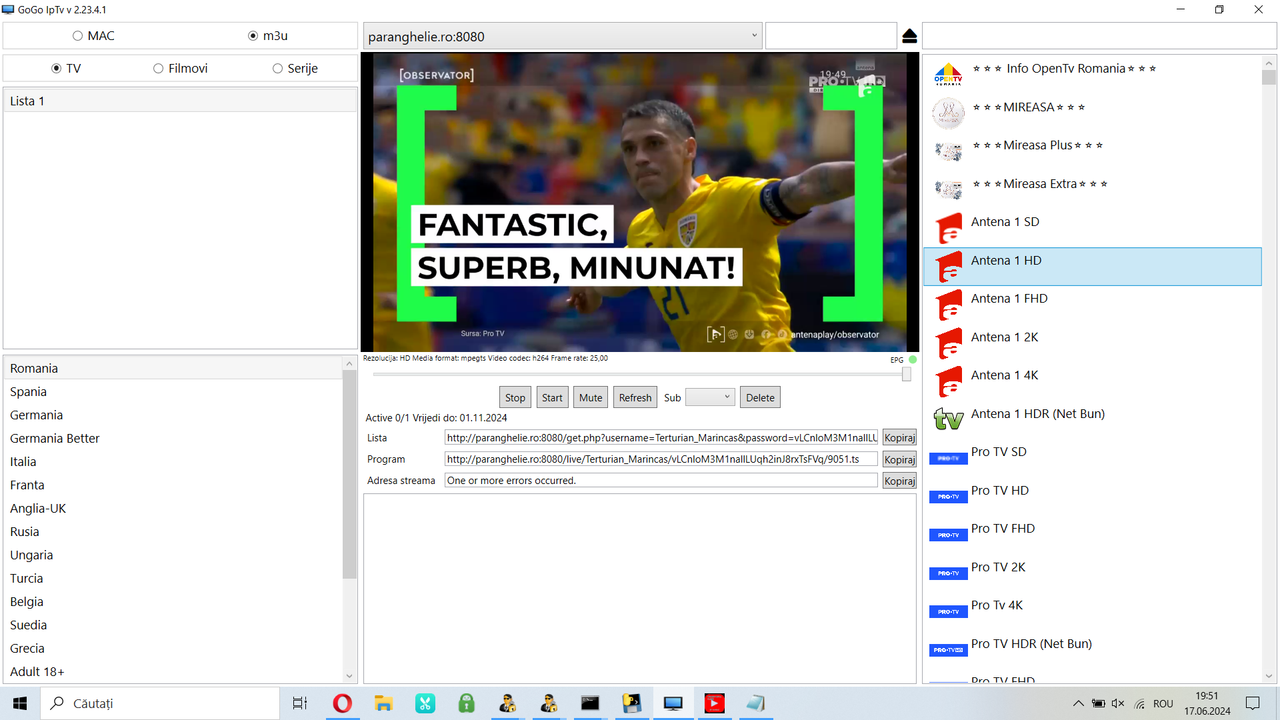Viewport: 1280px width, 720px height.
Task: Click the MIREASA channel logo
Action: [x=947, y=114]
